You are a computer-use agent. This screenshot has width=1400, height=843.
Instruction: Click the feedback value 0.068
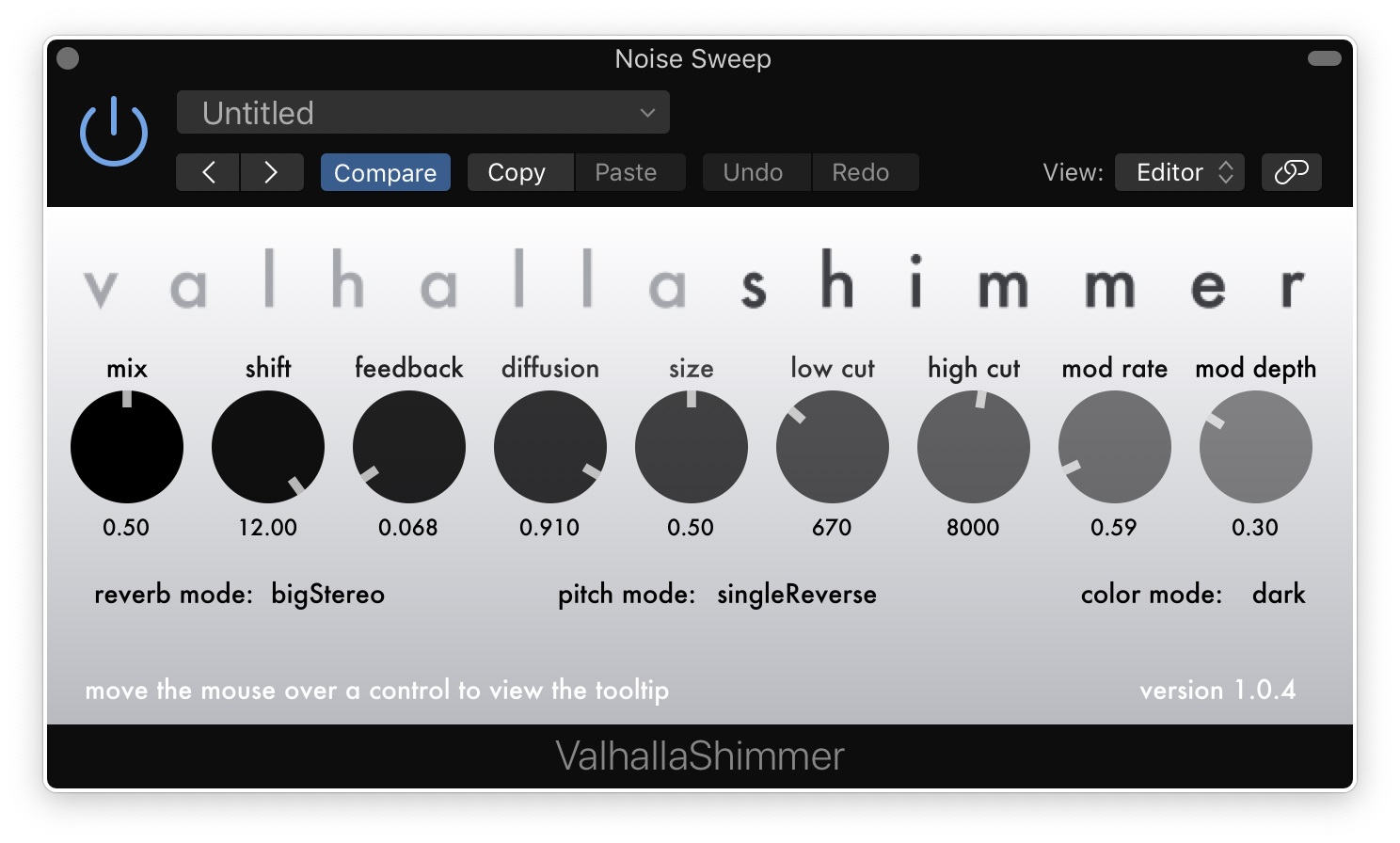408,527
